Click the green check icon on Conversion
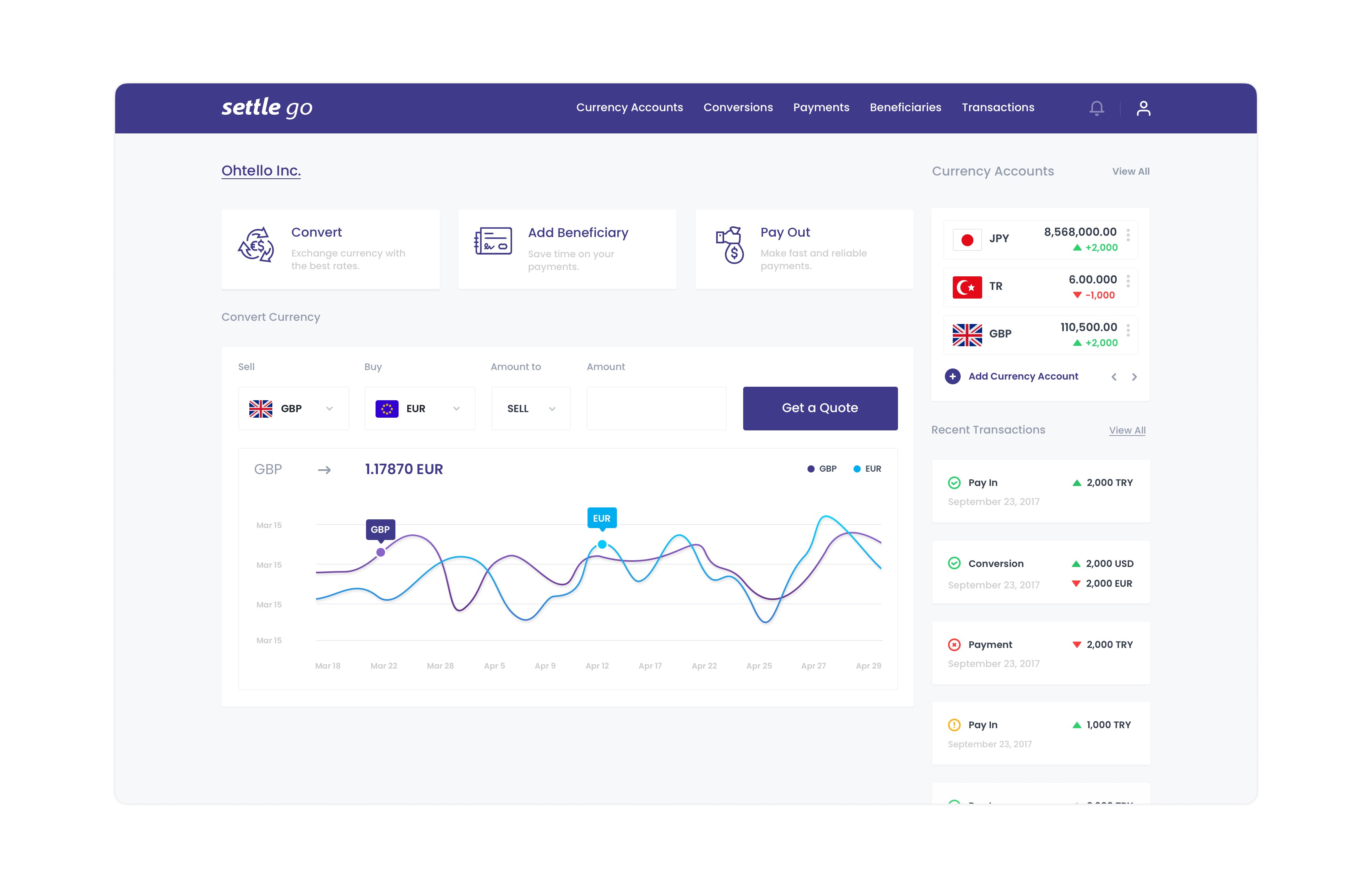The height and width of the screenshot is (887, 1372). click(954, 563)
